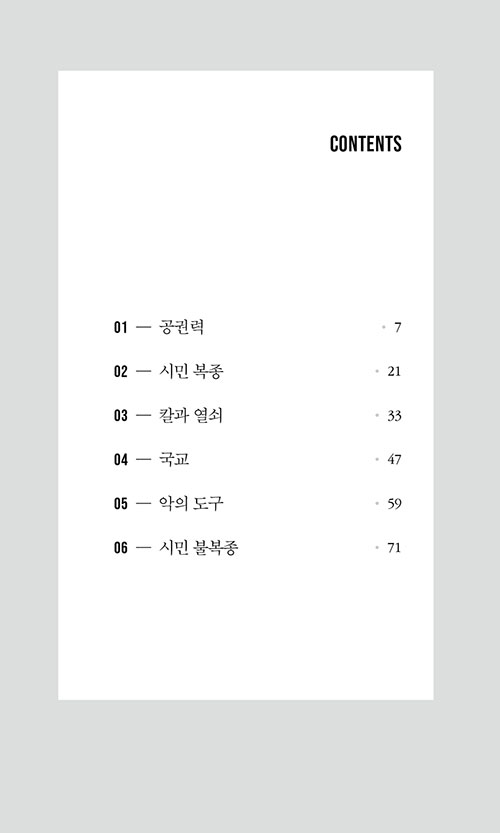
Task: Click page number 21
Action: [394, 371]
